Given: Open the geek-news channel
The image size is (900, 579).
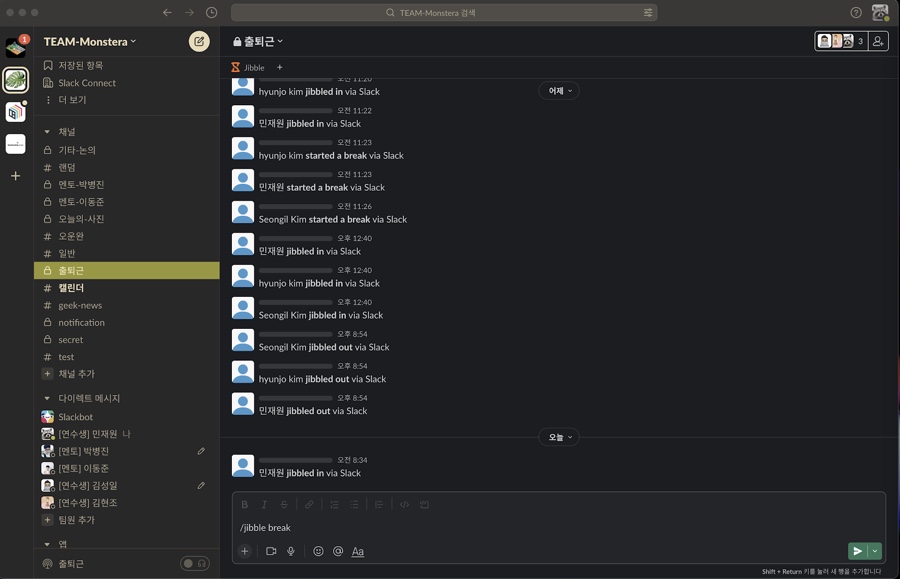Looking at the screenshot, I should 80,305.
